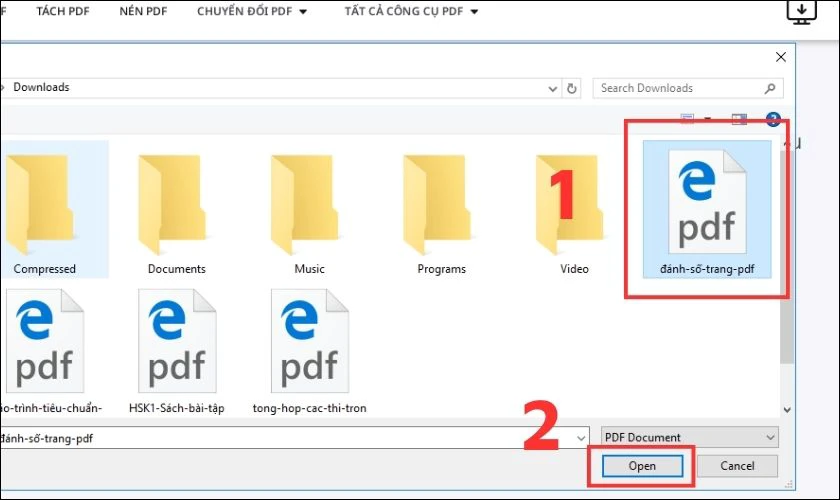This screenshot has height=500, width=840.
Task: Click the Cancel button
Action: tap(737, 466)
